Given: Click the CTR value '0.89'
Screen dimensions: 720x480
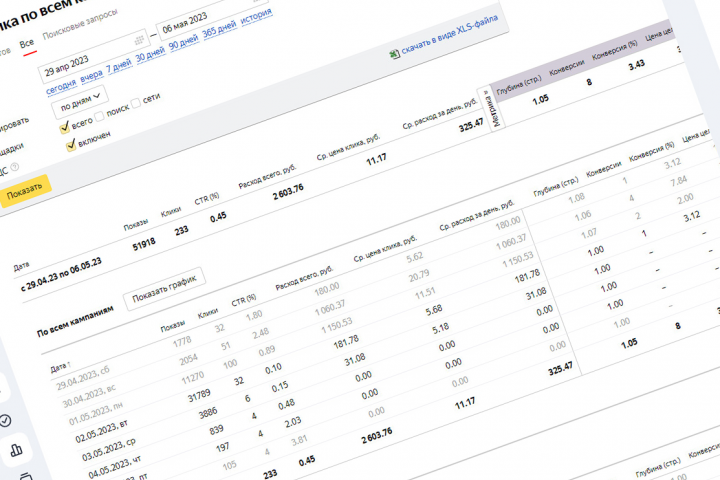Looking at the screenshot, I should (267, 350).
